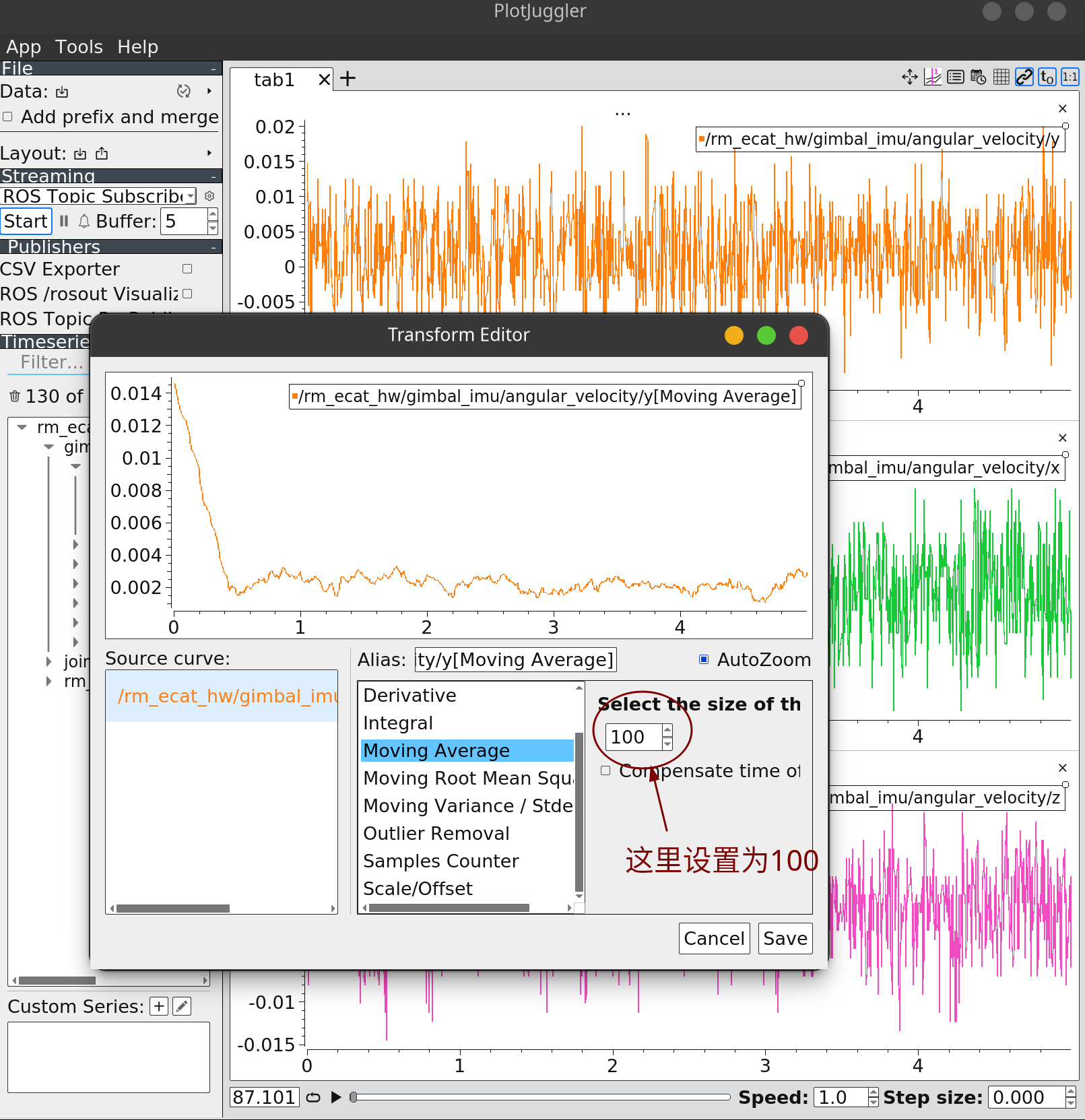This screenshot has width=1085, height=1120.
Task: Open the App menu
Action: 24,47
